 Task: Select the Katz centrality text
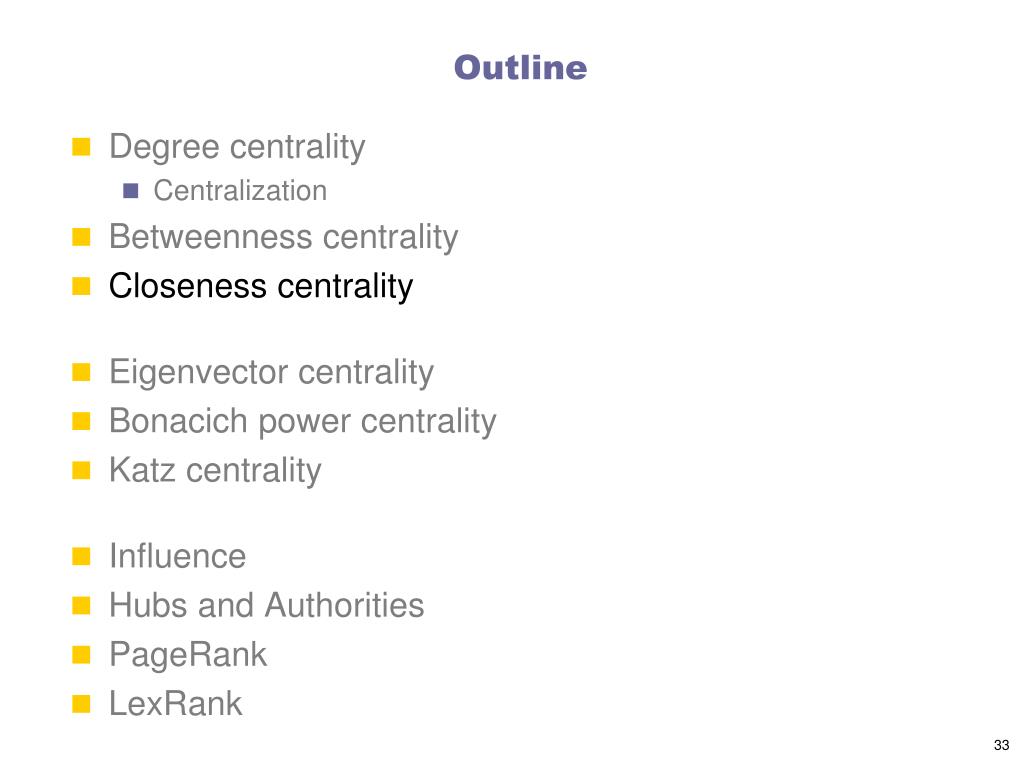click(216, 471)
